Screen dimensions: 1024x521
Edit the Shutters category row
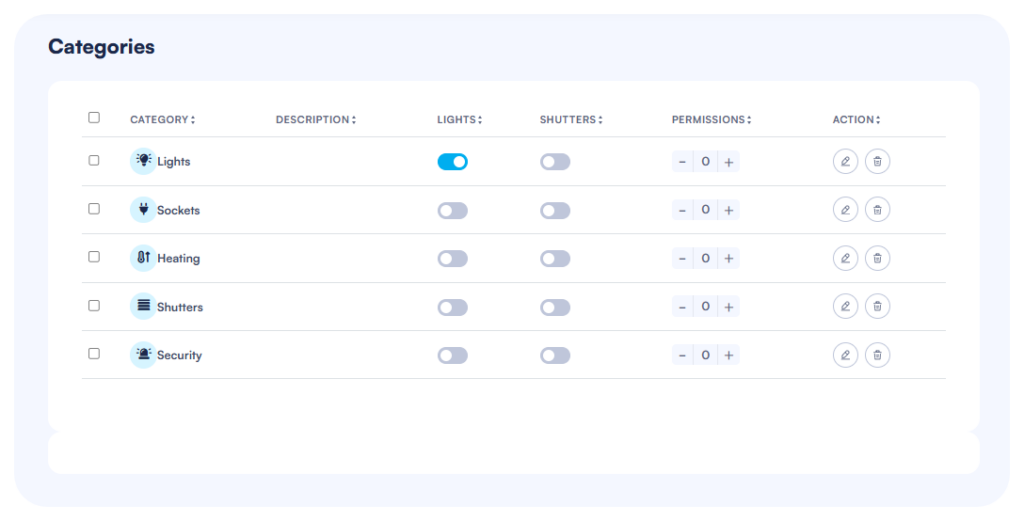tap(845, 307)
